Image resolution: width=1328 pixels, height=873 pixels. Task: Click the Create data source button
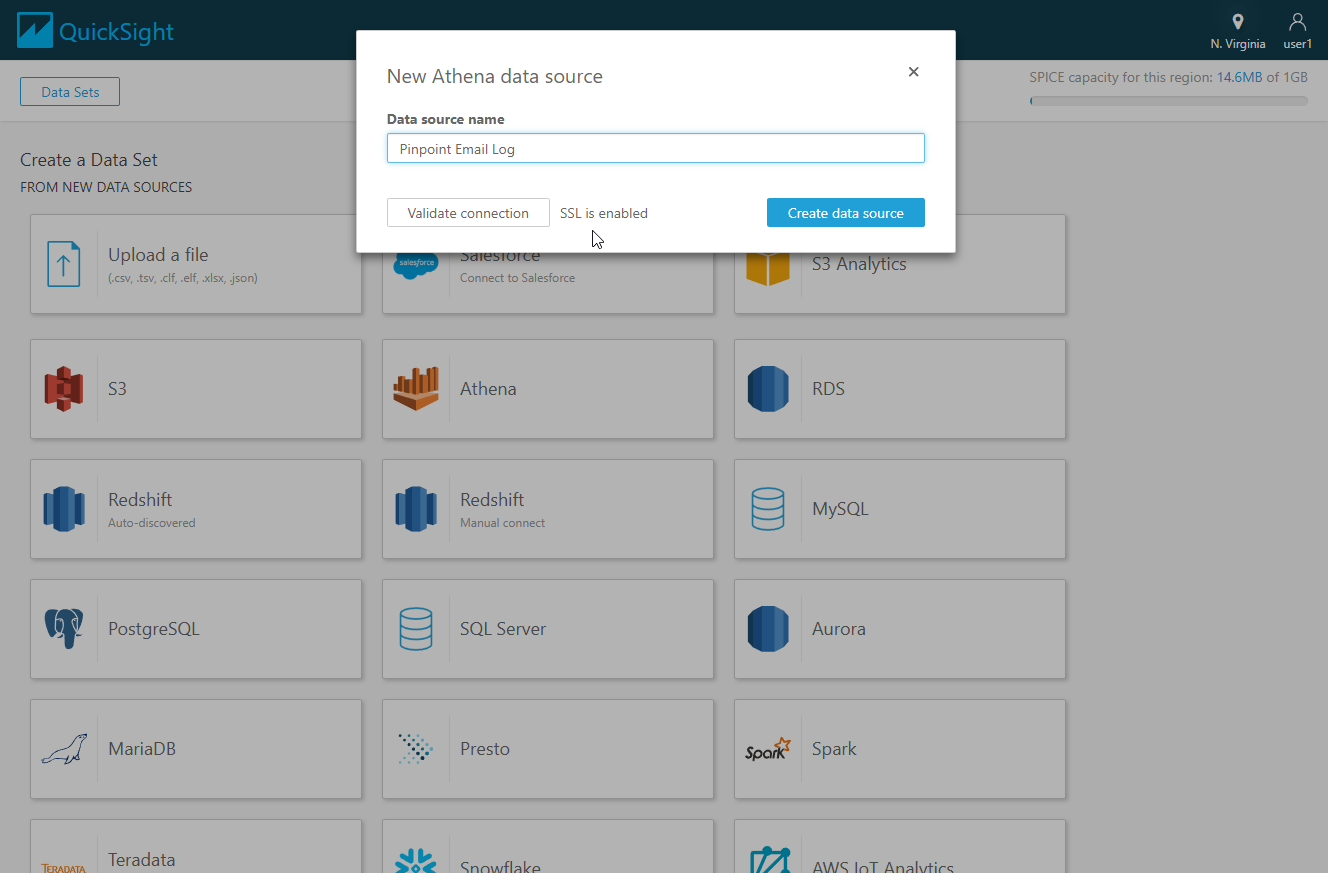coord(846,213)
